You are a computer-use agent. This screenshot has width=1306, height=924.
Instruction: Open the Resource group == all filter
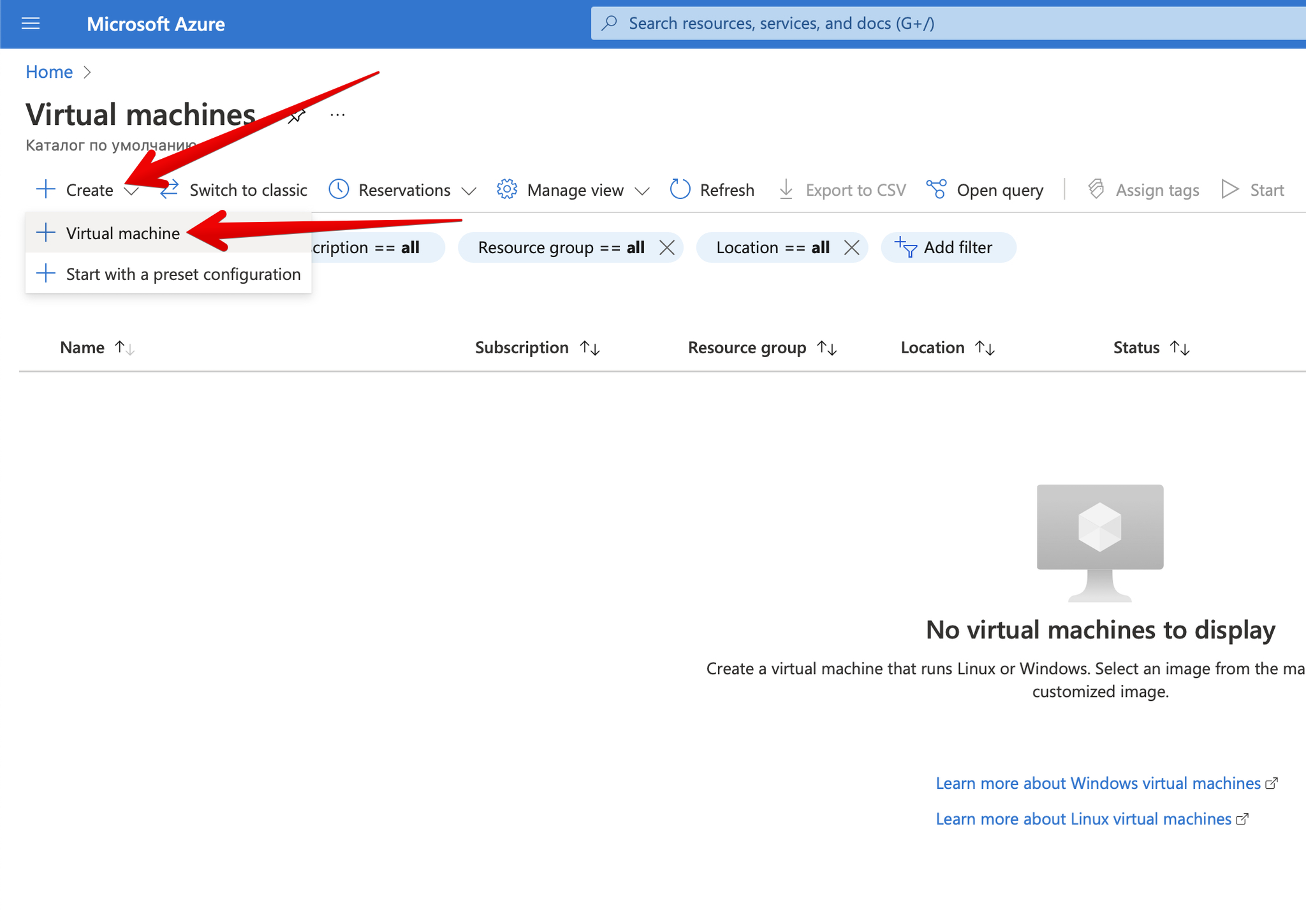click(561, 247)
